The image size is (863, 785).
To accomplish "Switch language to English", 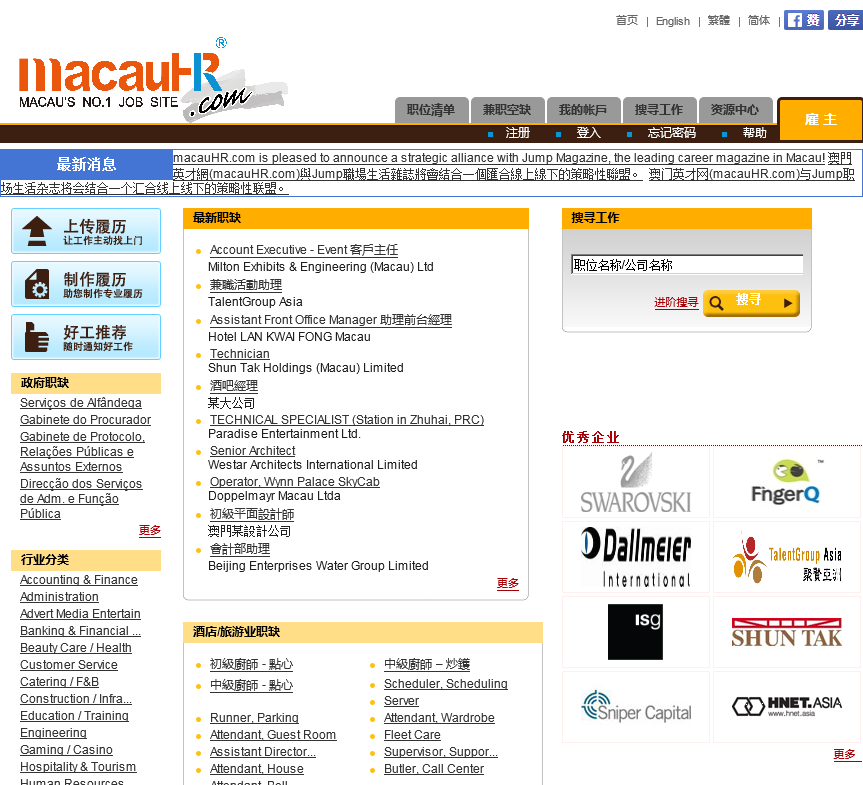I will tap(673, 21).
